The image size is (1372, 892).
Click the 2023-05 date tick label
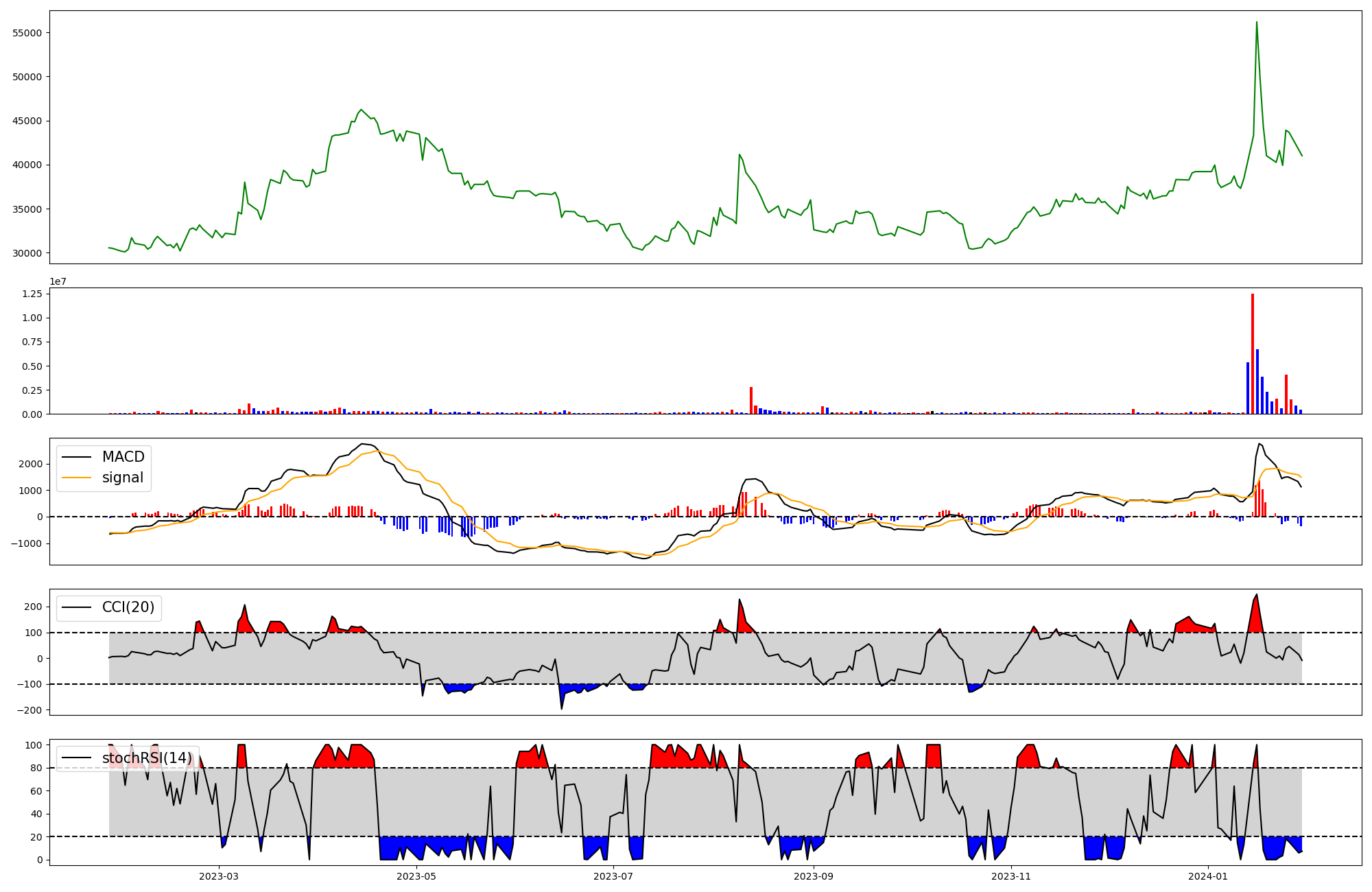click(416, 876)
